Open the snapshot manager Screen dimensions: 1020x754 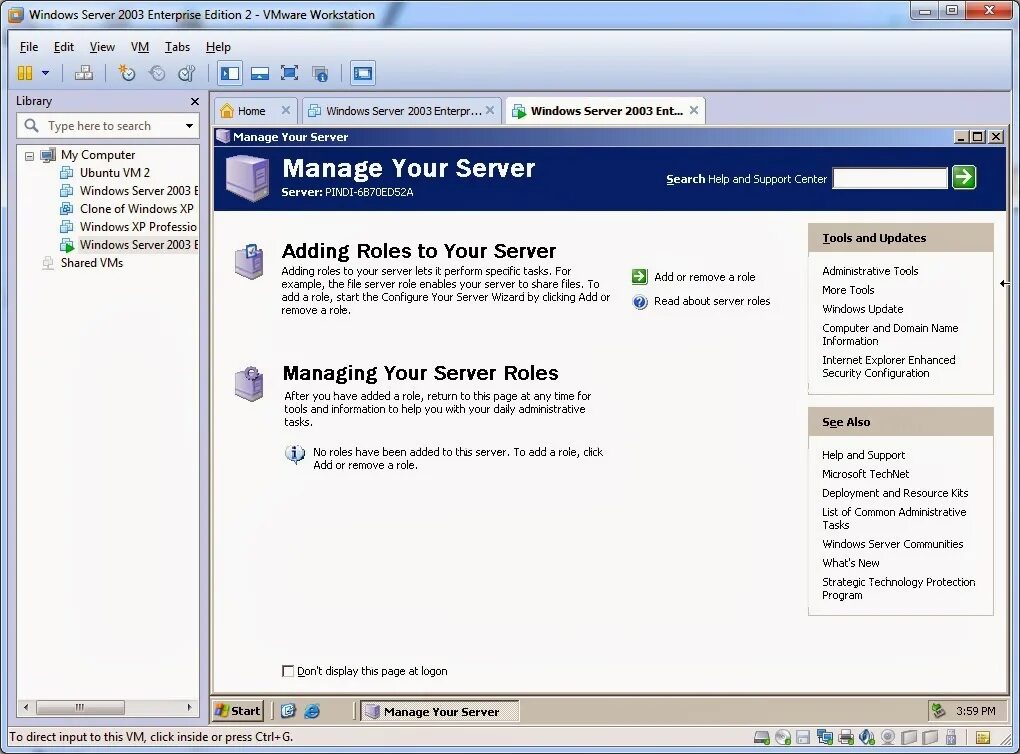187,74
